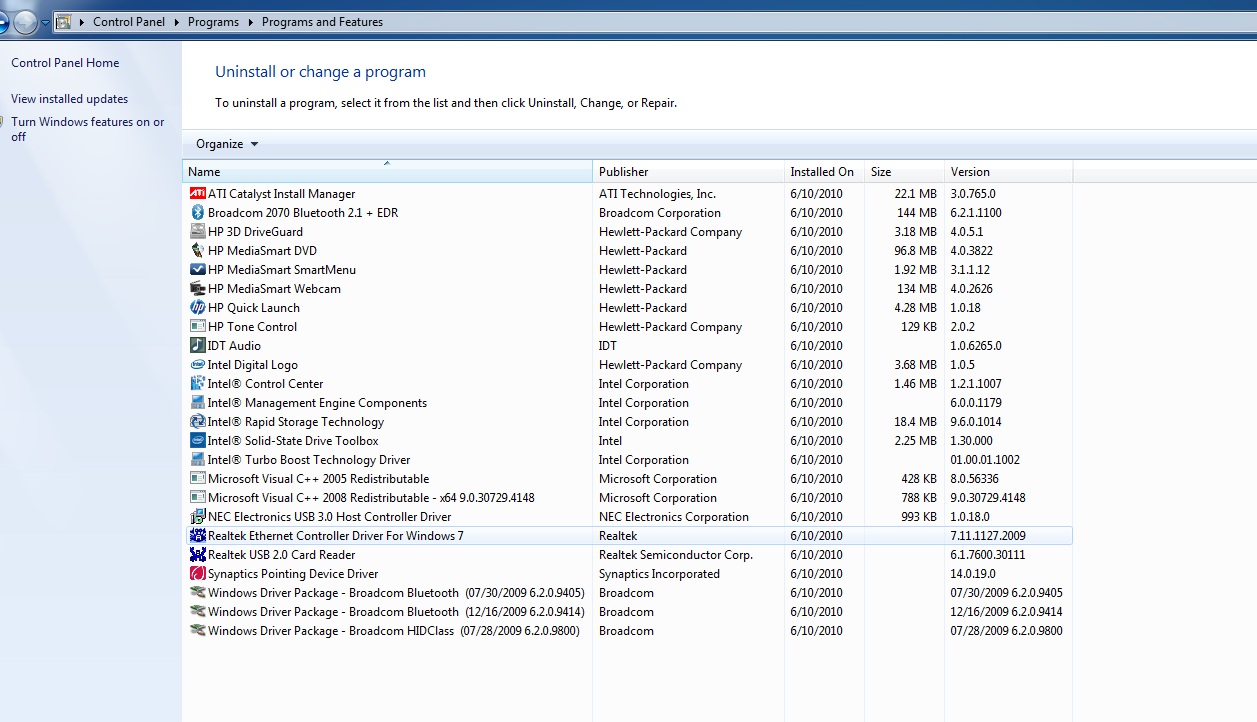The image size is (1257, 722).
Task: Click version 3.0.765.0
Action: 973,194
